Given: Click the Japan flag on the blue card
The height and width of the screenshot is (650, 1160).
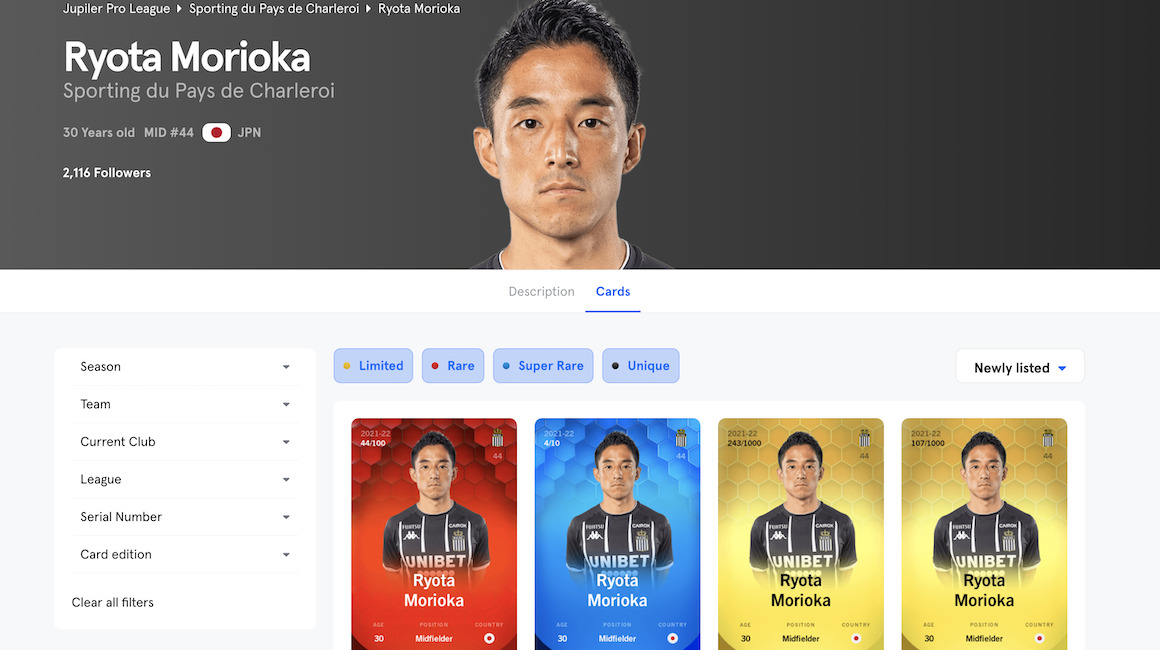Looking at the screenshot, I should 672,638.
